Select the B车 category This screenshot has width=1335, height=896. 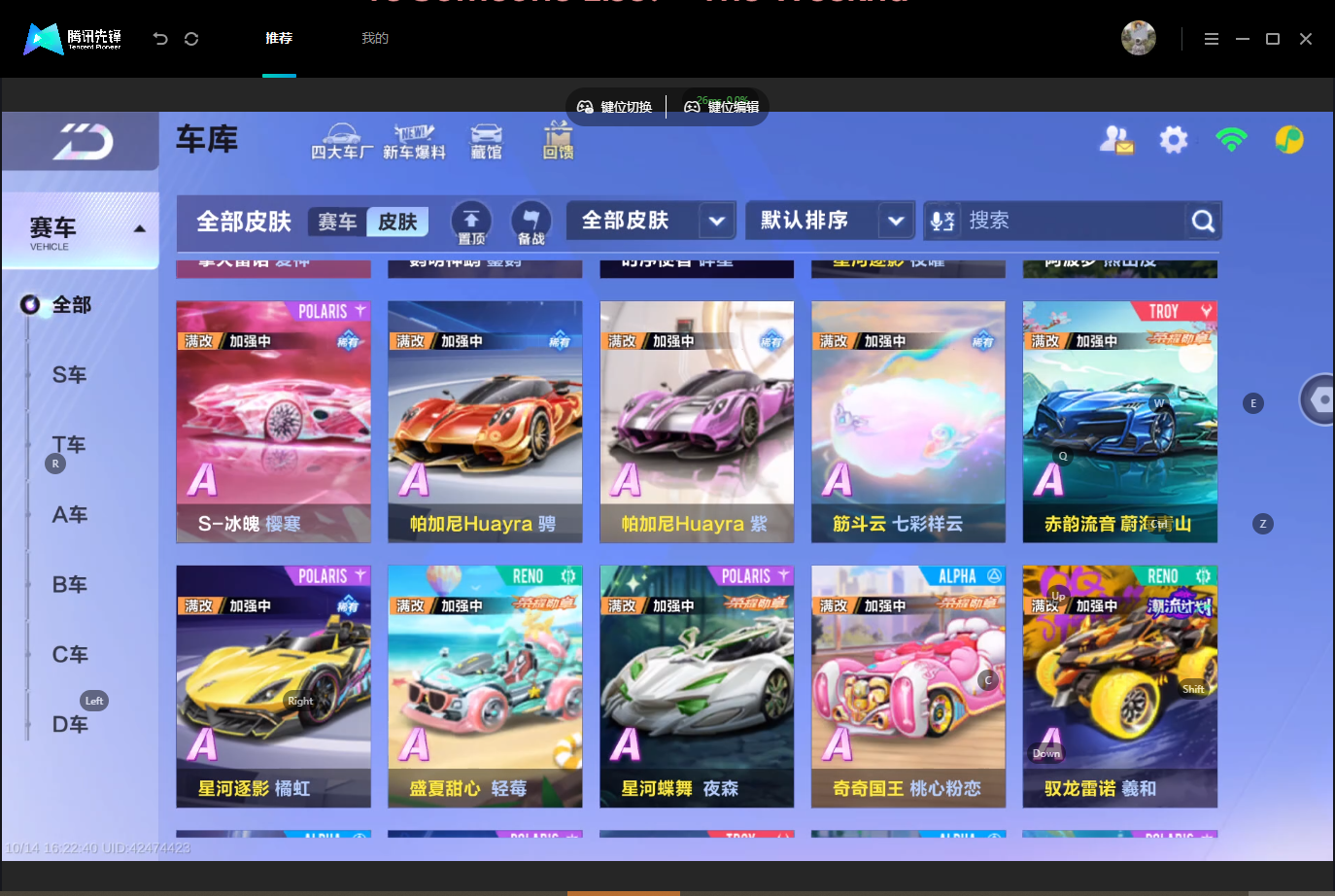pos(69,585)
